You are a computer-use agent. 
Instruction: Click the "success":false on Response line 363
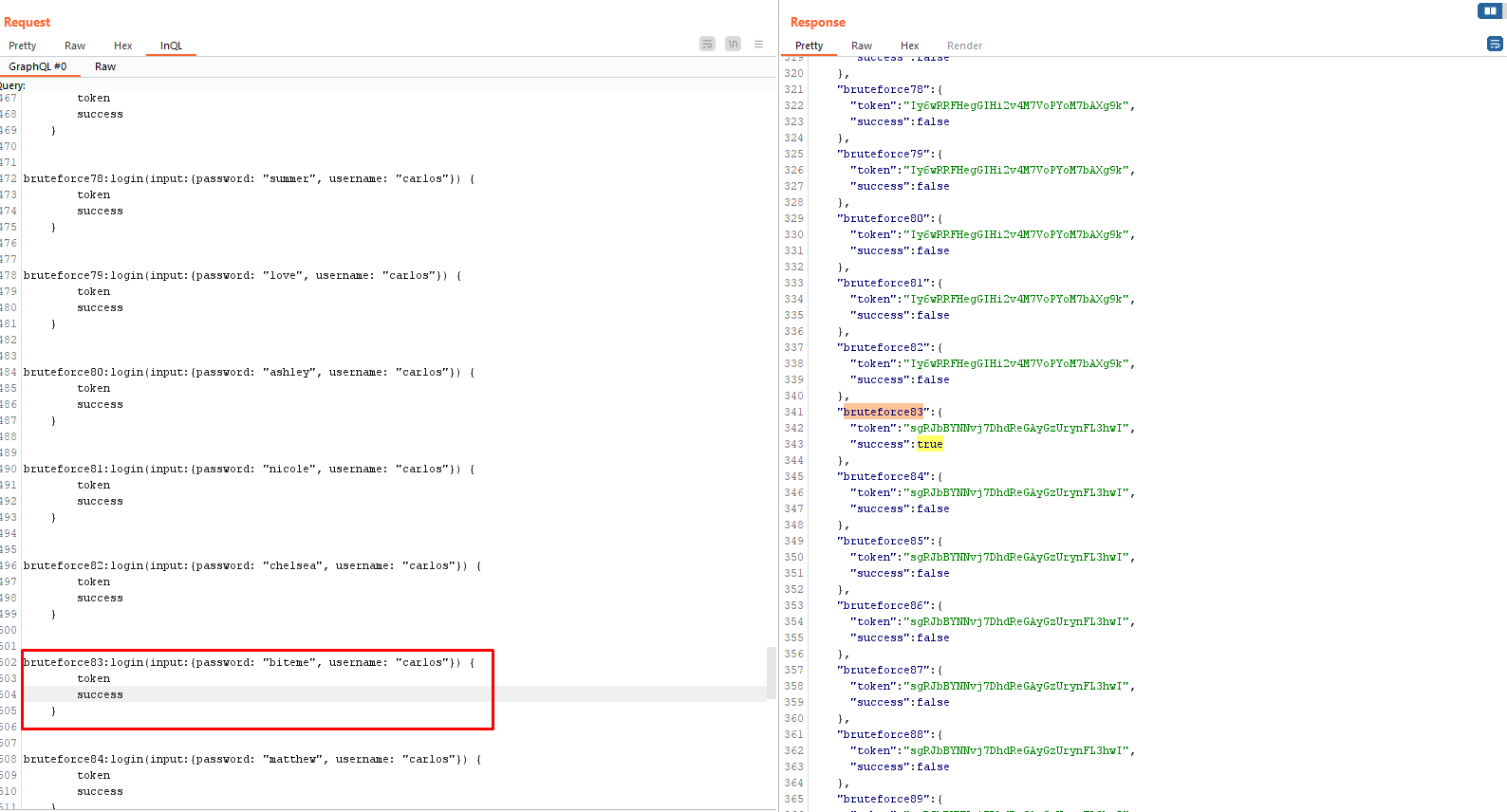(900, 766)
